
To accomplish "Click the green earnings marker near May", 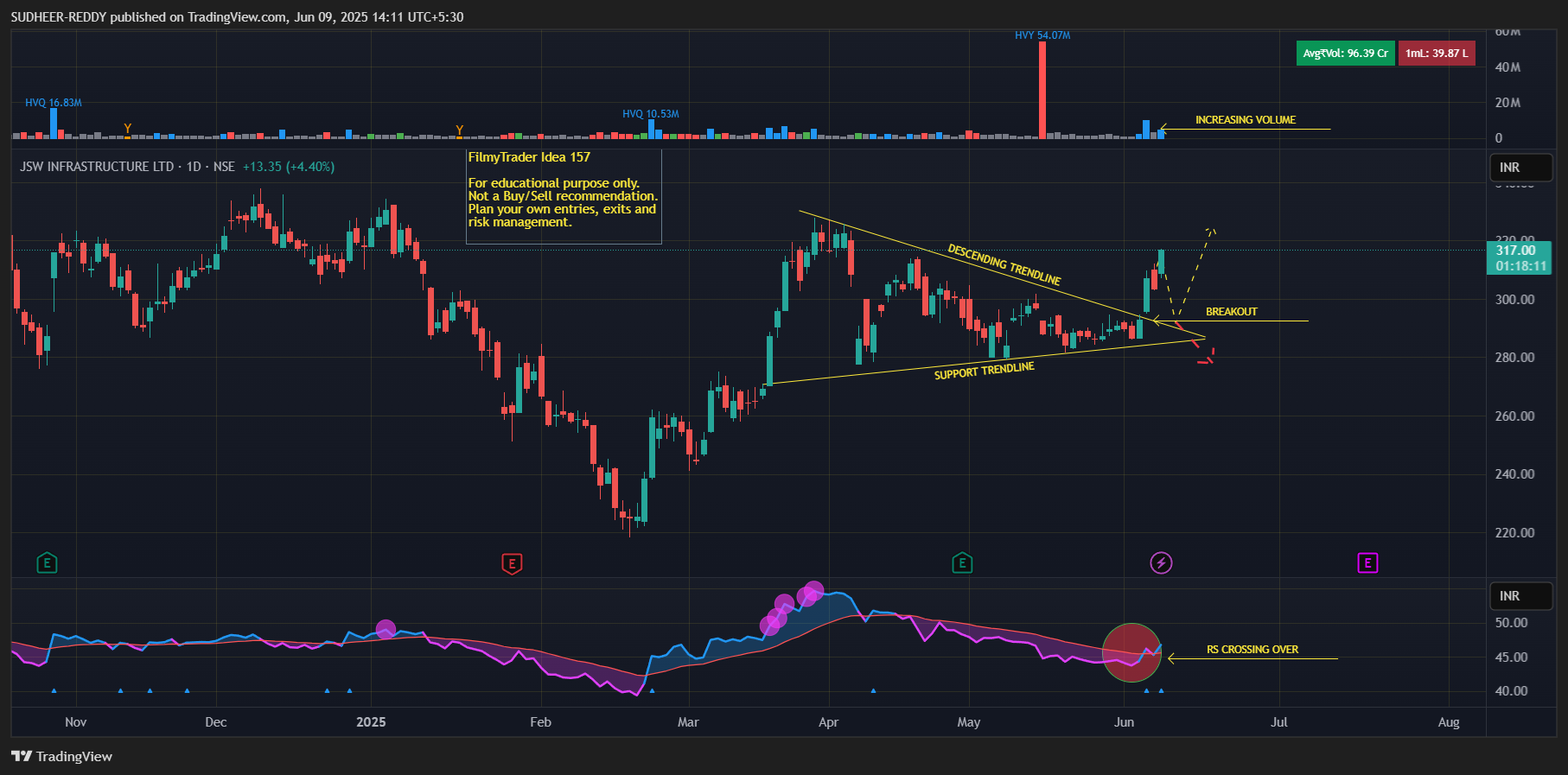I will [962, 563].
